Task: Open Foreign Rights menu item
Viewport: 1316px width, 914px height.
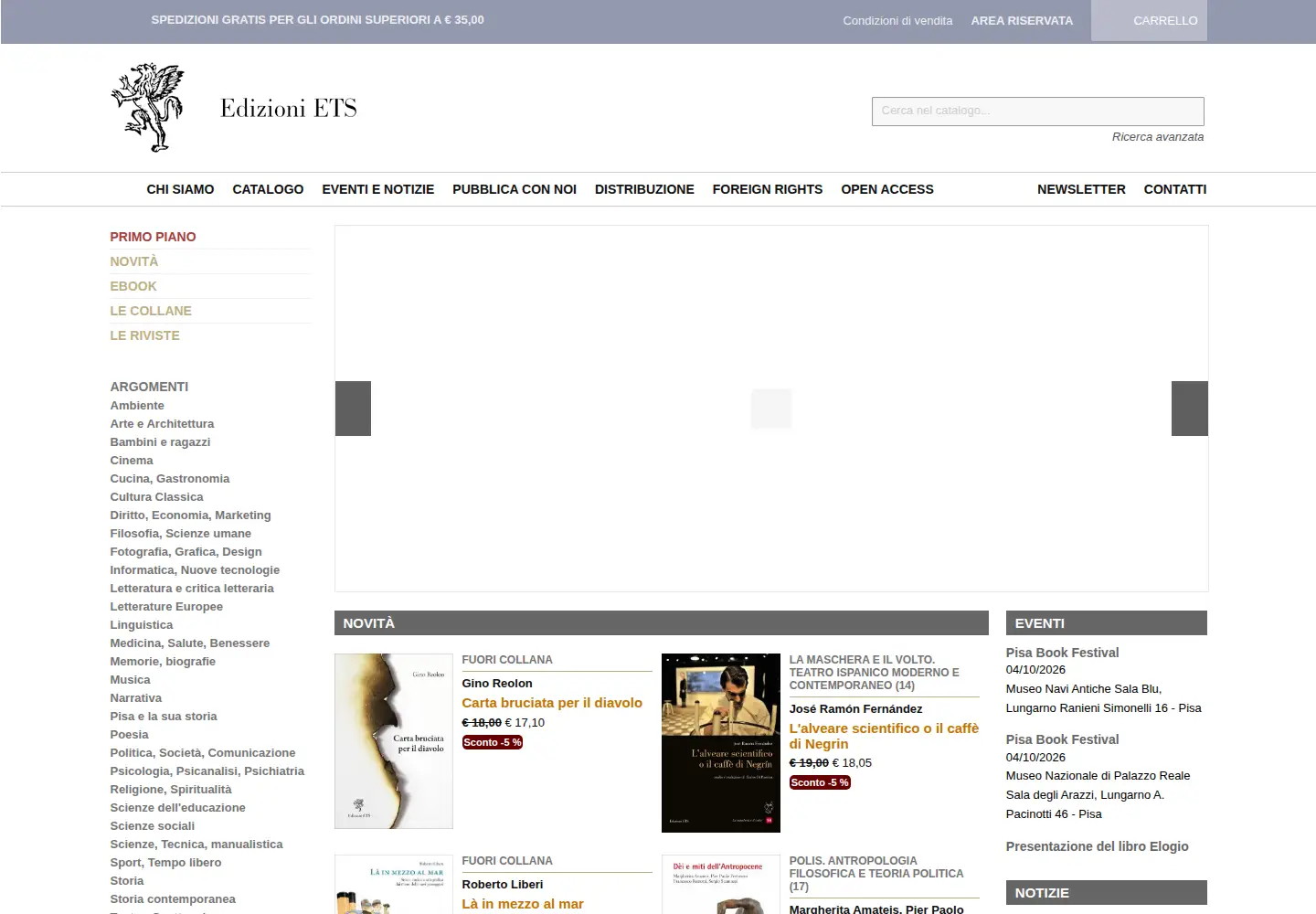Action: point(768,189)
